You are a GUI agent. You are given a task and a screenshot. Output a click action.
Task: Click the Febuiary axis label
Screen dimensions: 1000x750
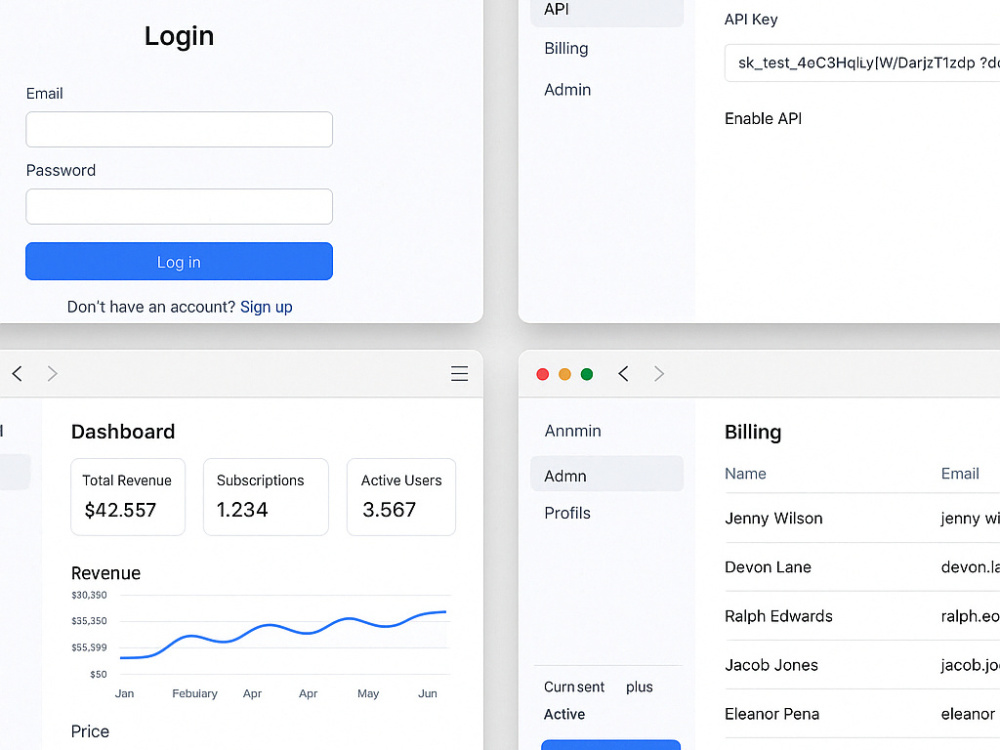point(195,693)
